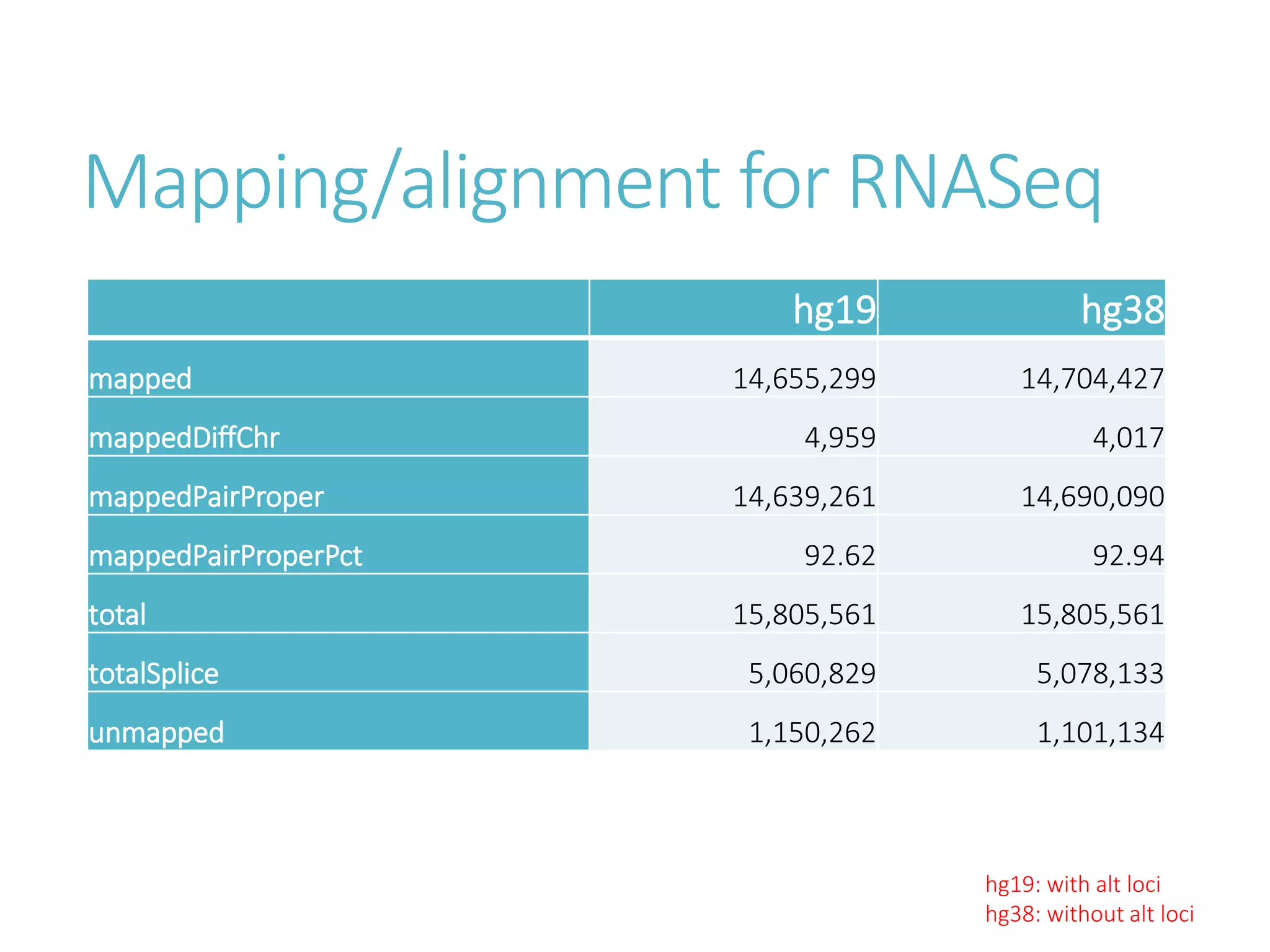Click red note 'hg38: without alt loci'
The height and width of the screenshot is (952, 1270).
coord(1090,914)
